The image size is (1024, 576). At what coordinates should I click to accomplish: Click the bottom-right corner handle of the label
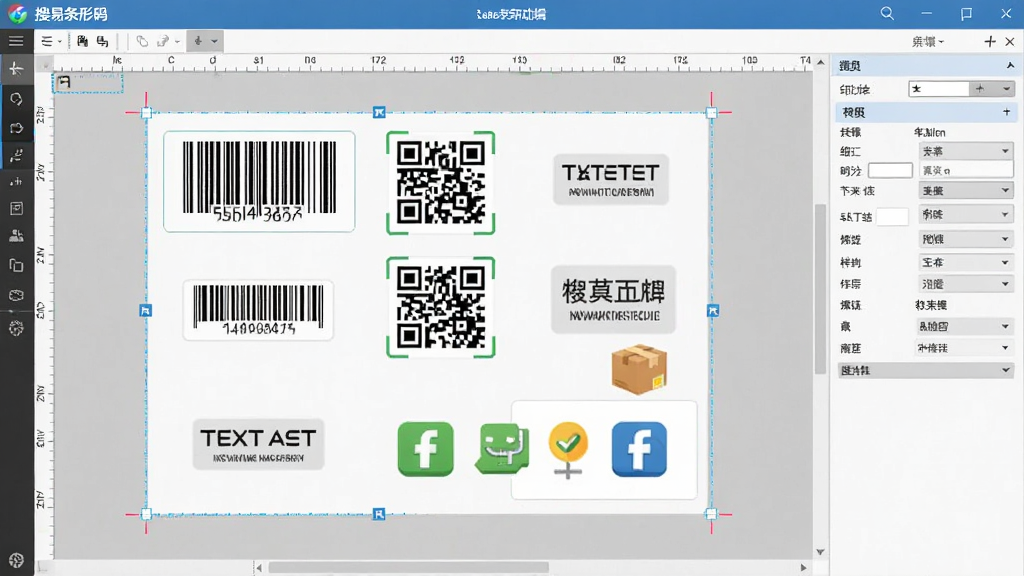[x=711, y=514]
